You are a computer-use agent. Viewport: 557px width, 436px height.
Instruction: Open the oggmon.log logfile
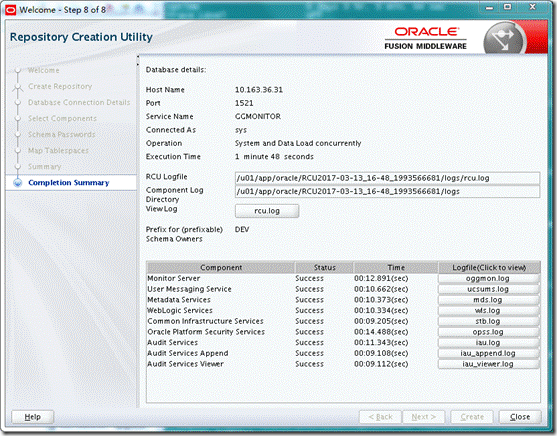tap(489, 279)
